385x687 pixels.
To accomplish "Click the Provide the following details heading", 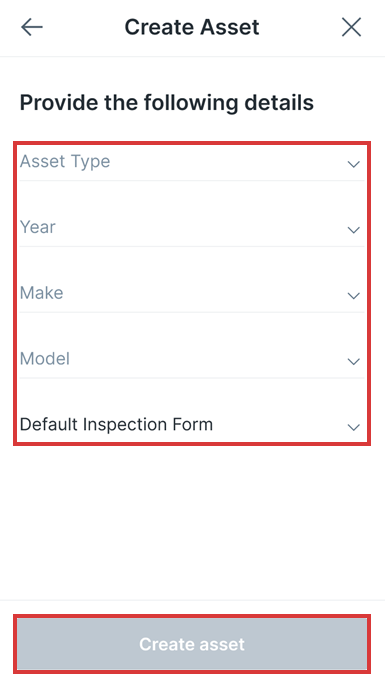I will point(167,103).
